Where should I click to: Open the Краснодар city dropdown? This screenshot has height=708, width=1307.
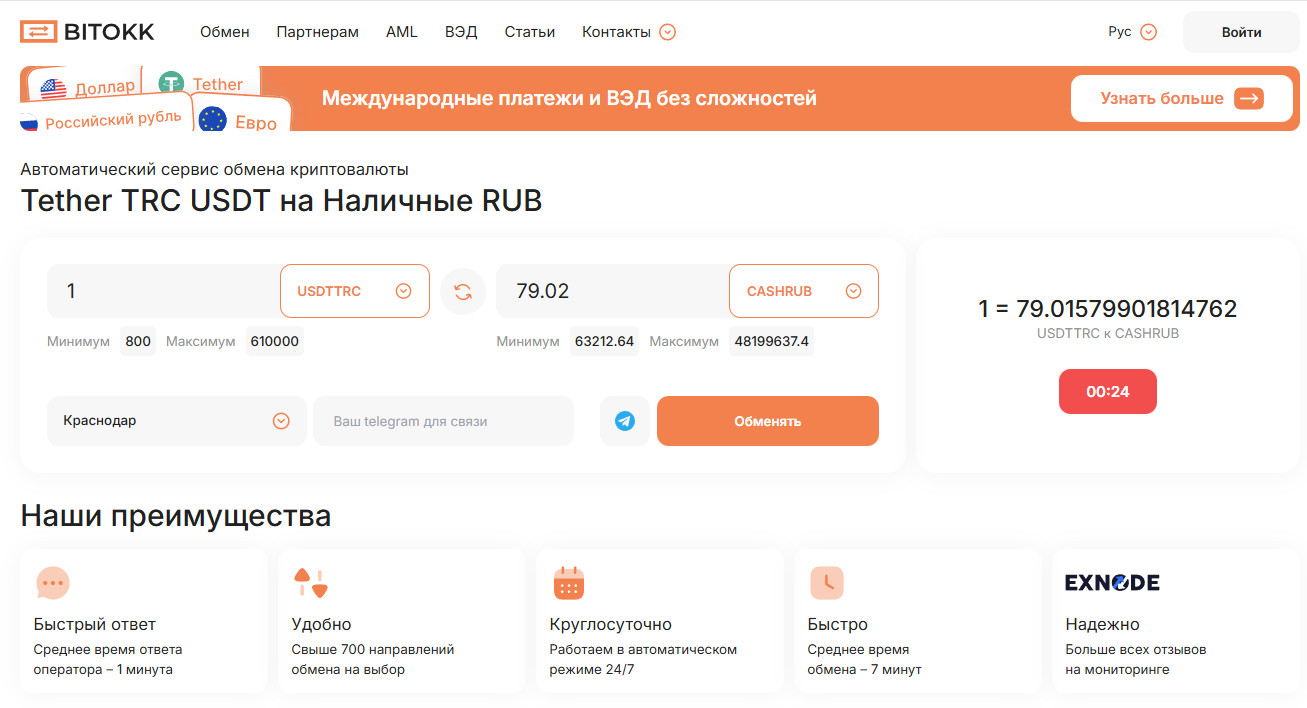(x=177, y=421)
